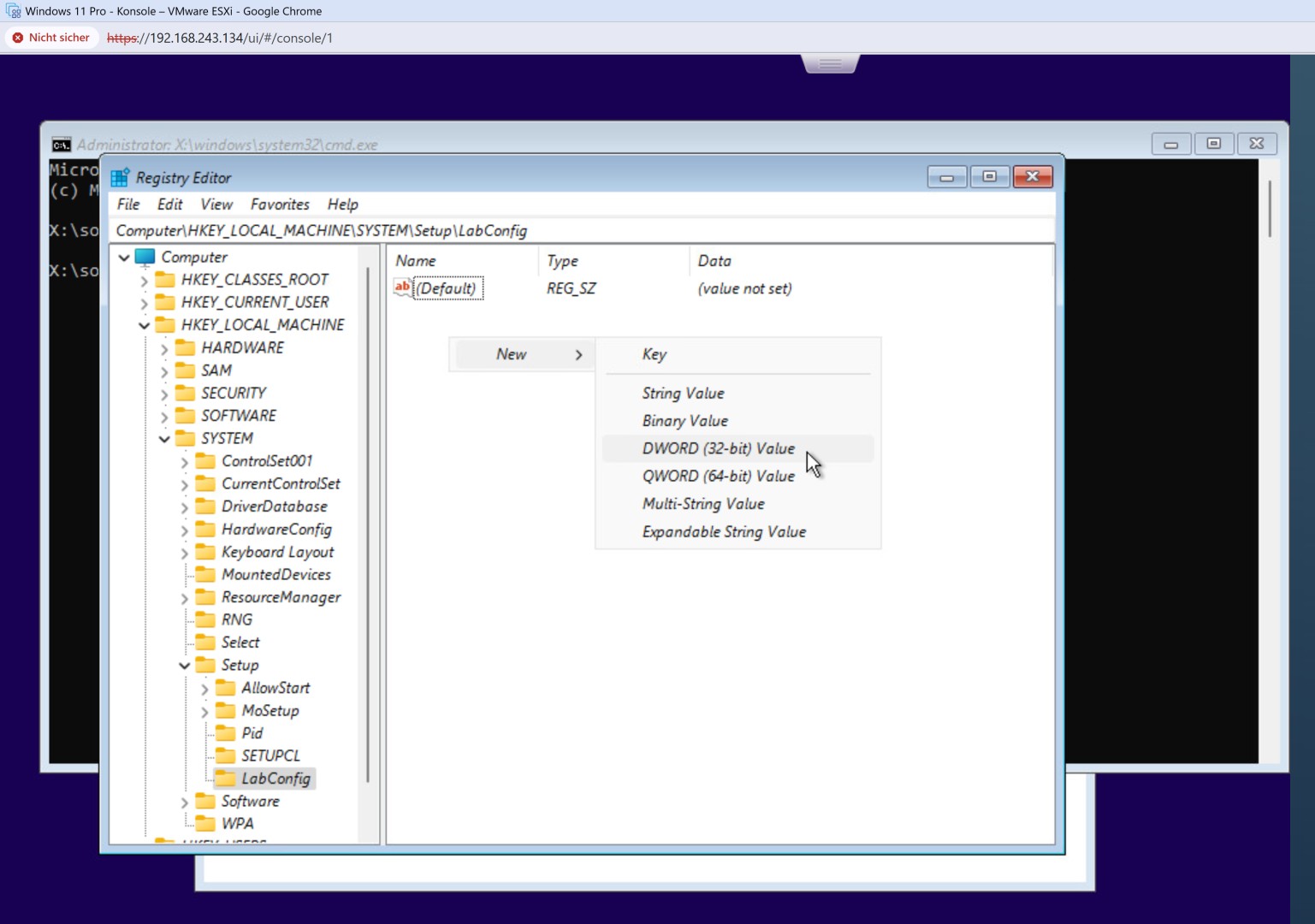Screen dimensions: 1315x924
Task: Open the View menu
Action: 216,204
